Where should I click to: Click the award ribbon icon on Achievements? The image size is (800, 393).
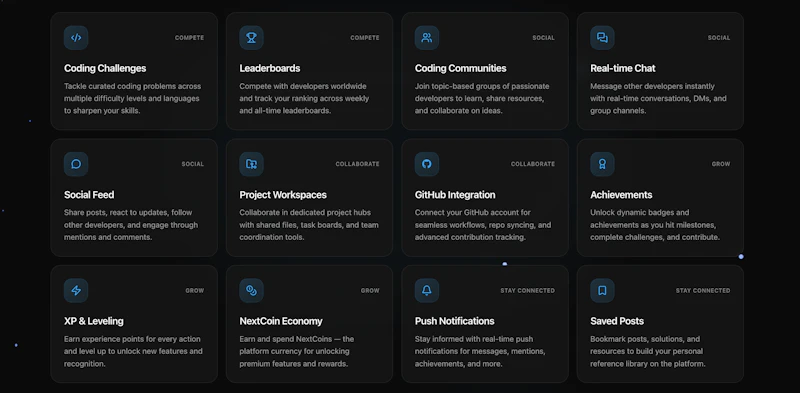pos(603,164)
